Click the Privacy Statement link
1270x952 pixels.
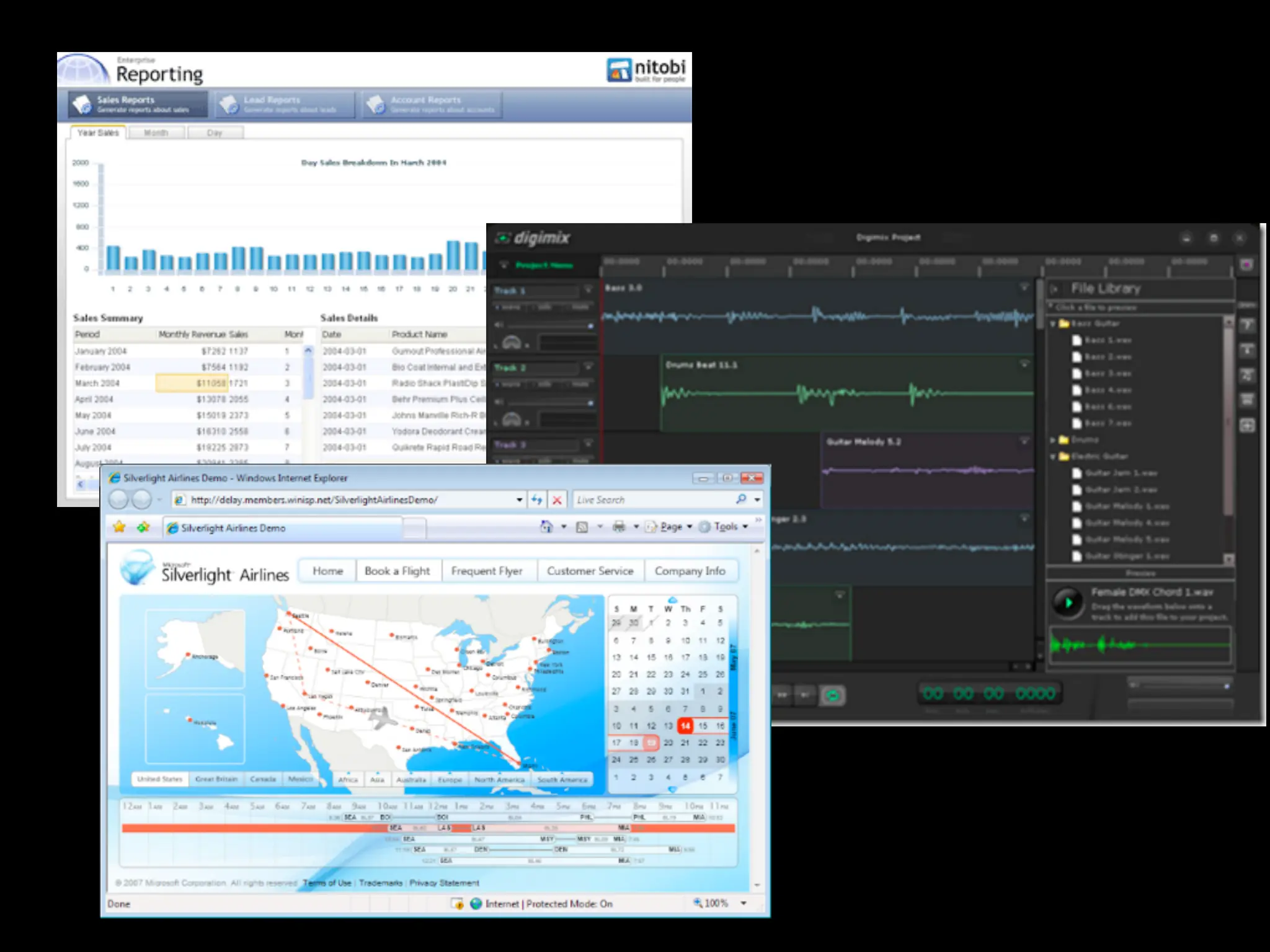pos(444,883)
